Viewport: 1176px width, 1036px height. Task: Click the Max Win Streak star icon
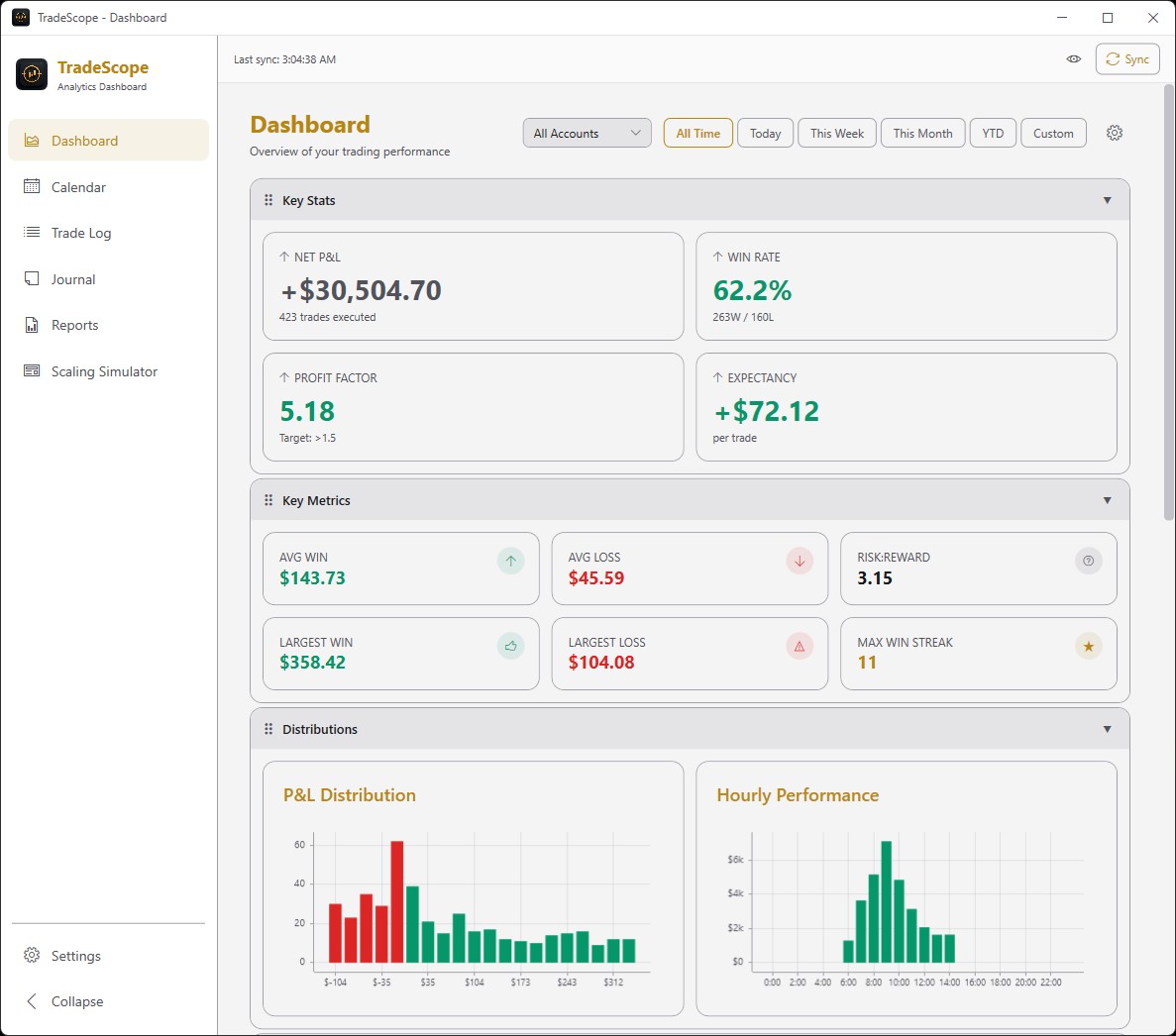pyautogui.click(x=1088, y=647)
